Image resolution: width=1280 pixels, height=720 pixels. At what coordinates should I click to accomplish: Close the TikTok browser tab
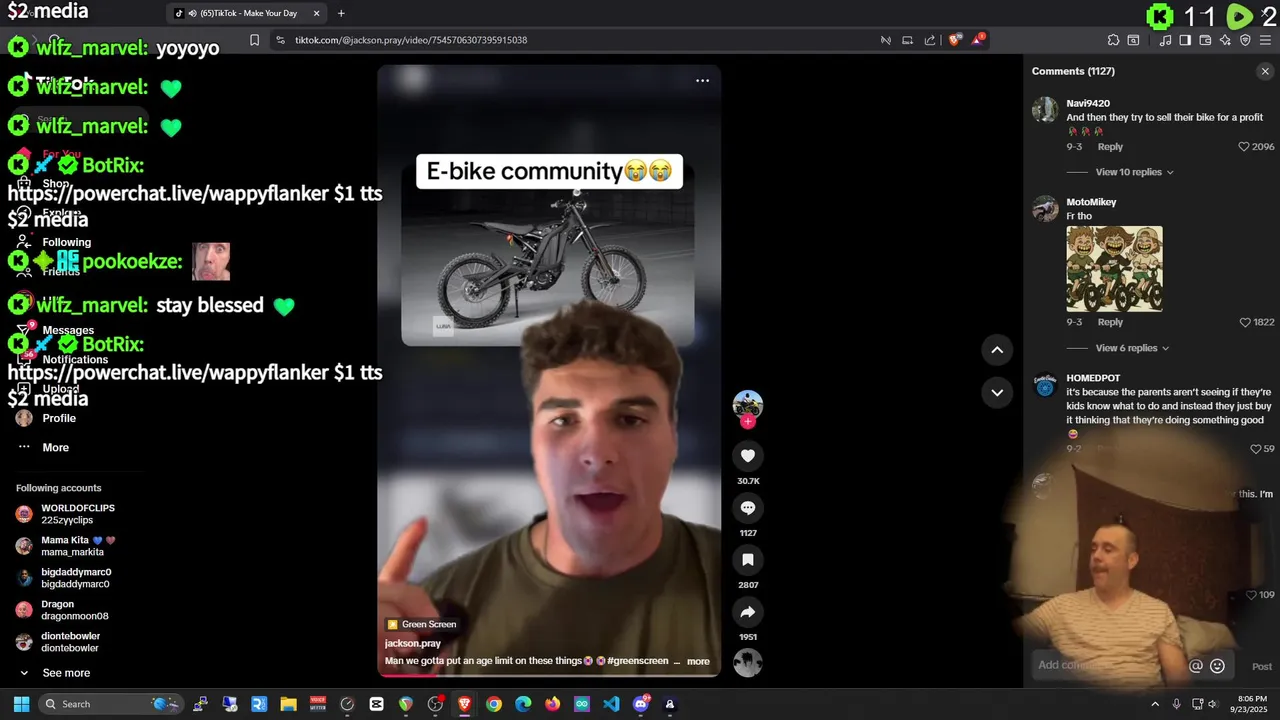317,13
